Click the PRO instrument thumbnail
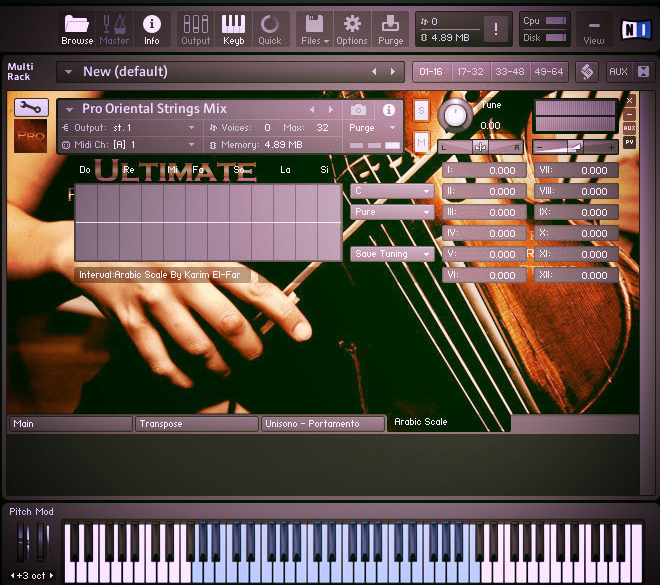Viewport: 660px width, 585px height. 30,136
